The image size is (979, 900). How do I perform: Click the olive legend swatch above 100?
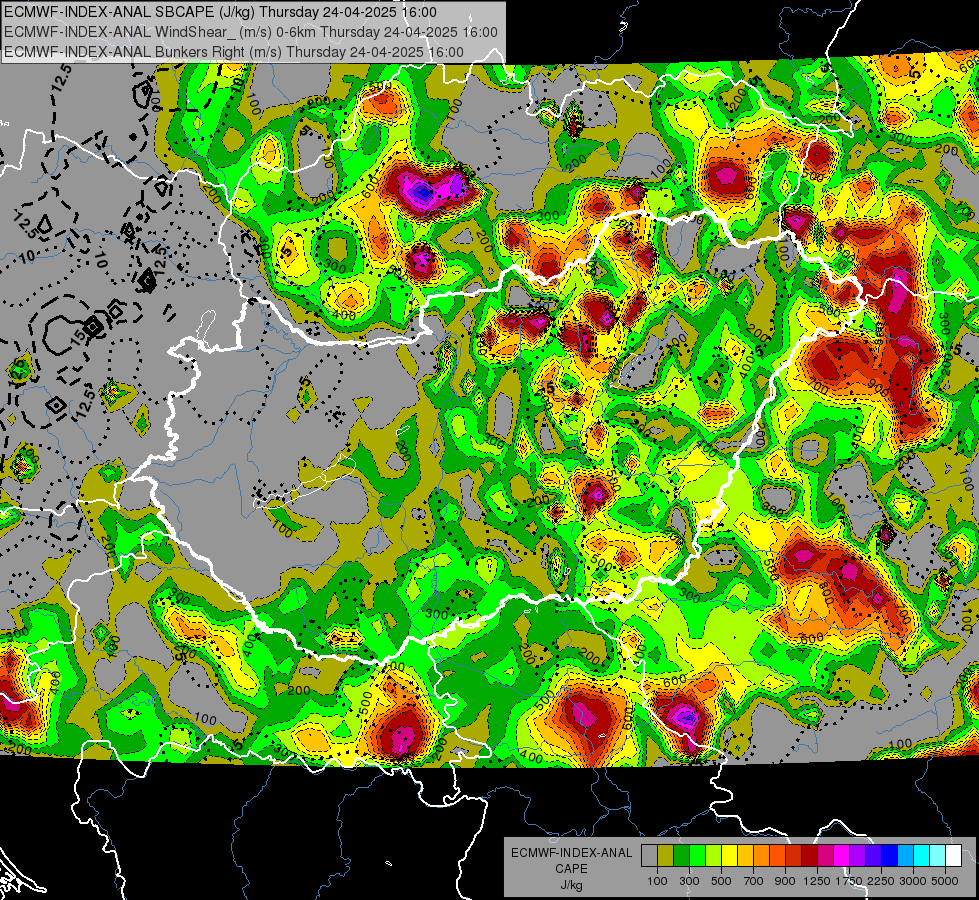[x=666, y=856]
